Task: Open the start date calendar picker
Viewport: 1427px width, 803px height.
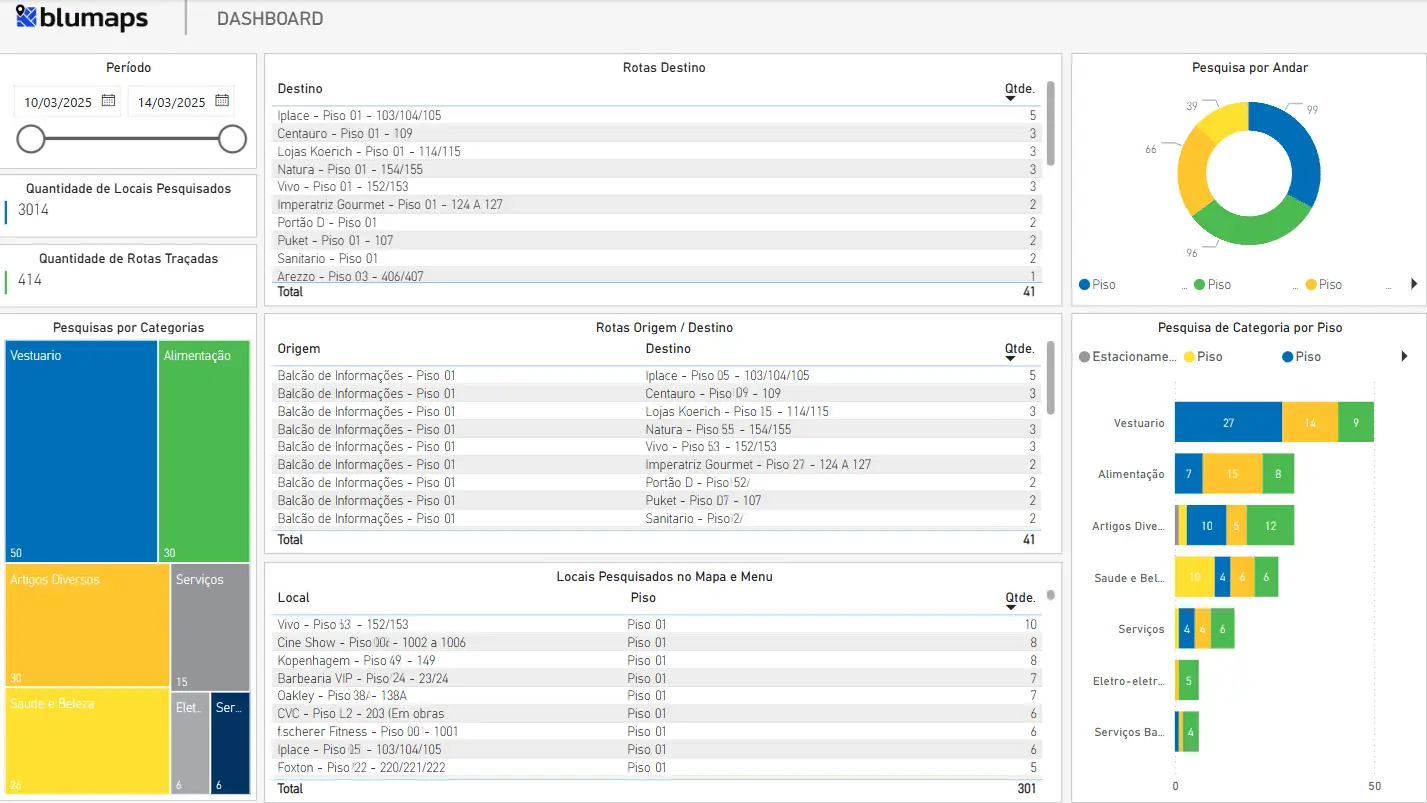Action: (x=109, y=101)
